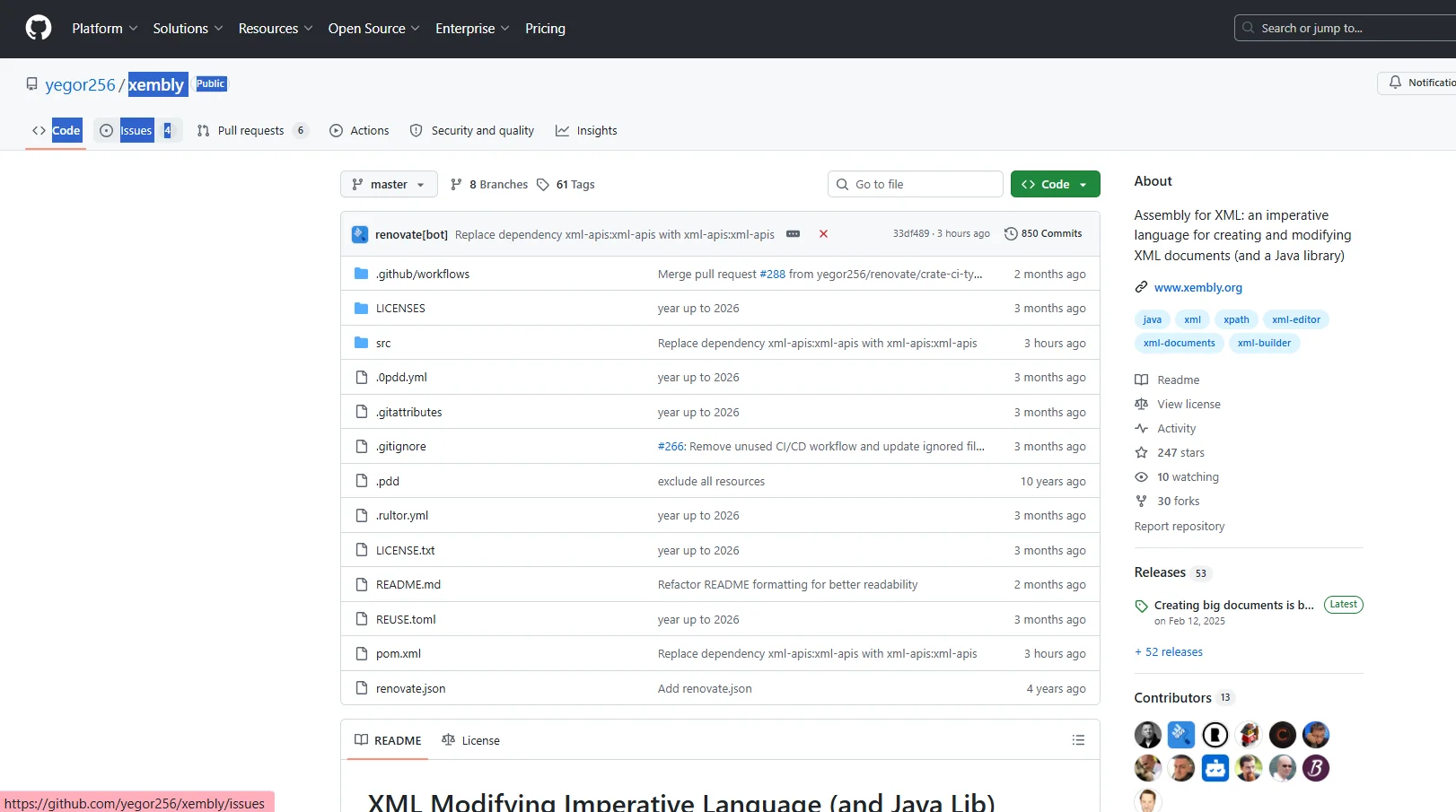
Task: Open README outline list icon
Action: pos(1078,740)
